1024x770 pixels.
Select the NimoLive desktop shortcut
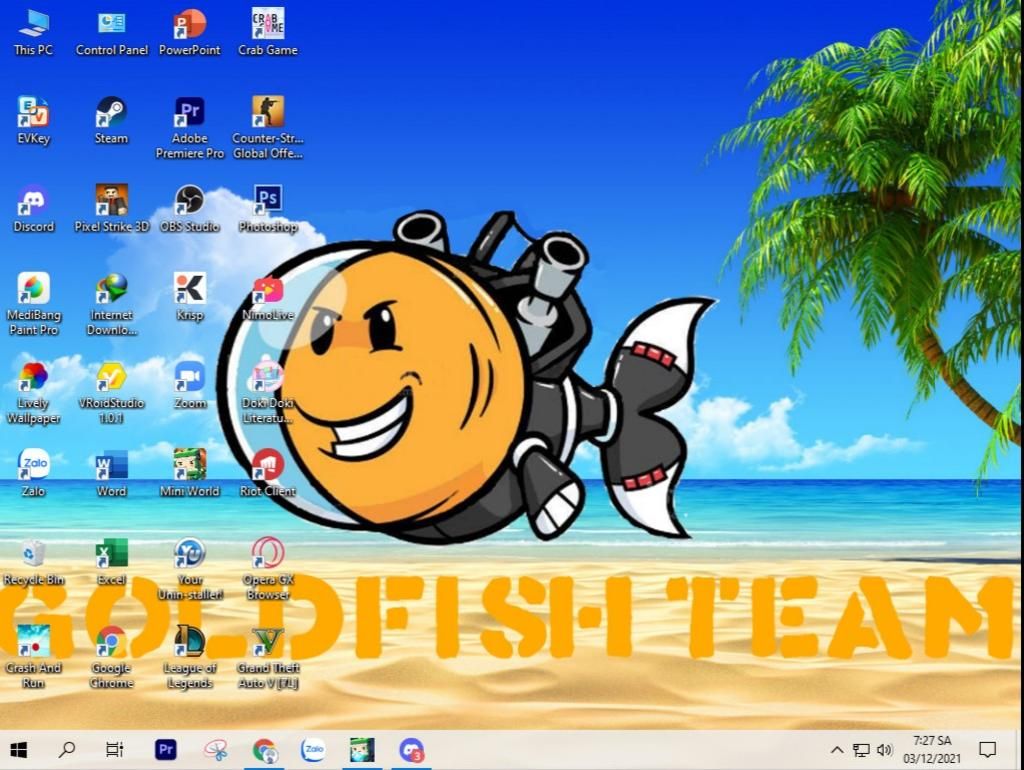pyautogui.click(x=268, y=297)
